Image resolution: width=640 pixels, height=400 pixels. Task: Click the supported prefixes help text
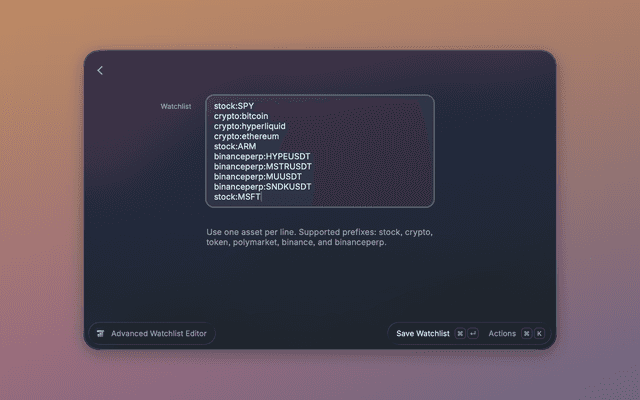[319, 237]
